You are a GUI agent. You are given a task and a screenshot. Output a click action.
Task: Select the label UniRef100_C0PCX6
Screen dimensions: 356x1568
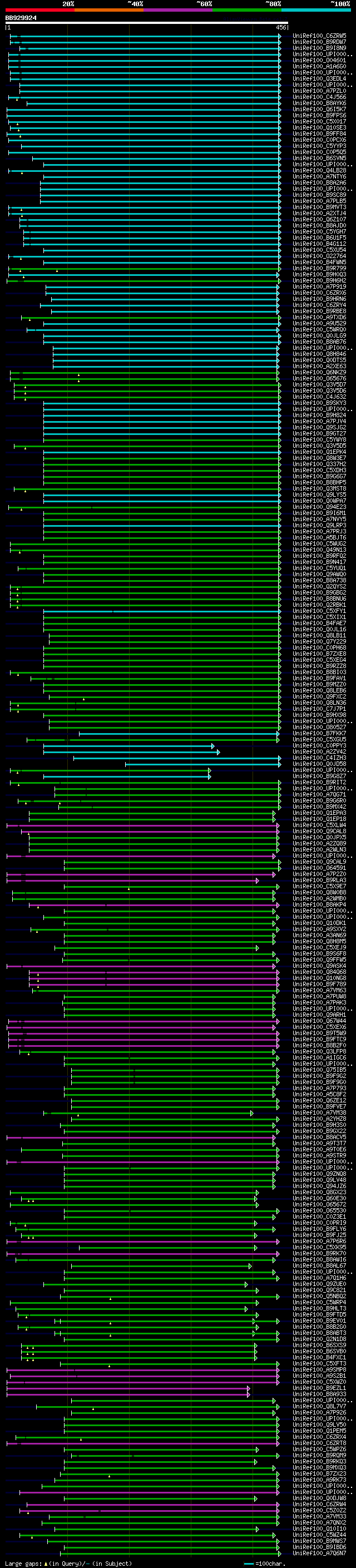pos(319,140)
